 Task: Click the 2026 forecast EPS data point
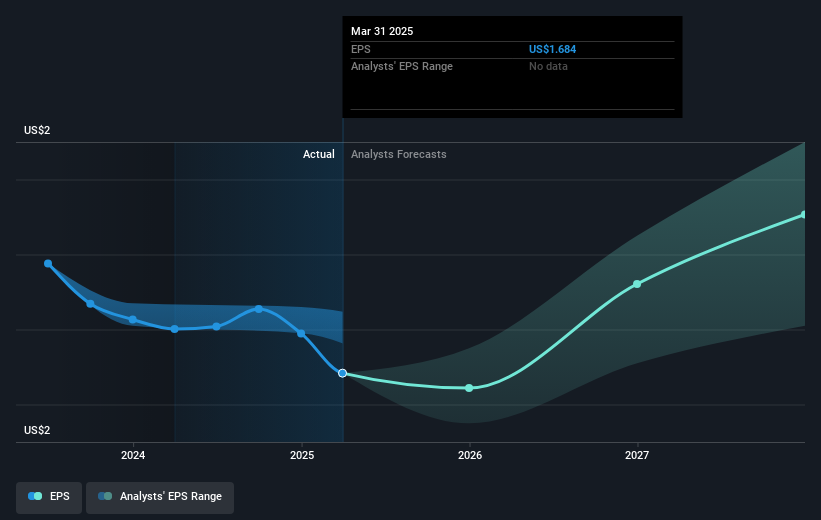coord(469,388)
